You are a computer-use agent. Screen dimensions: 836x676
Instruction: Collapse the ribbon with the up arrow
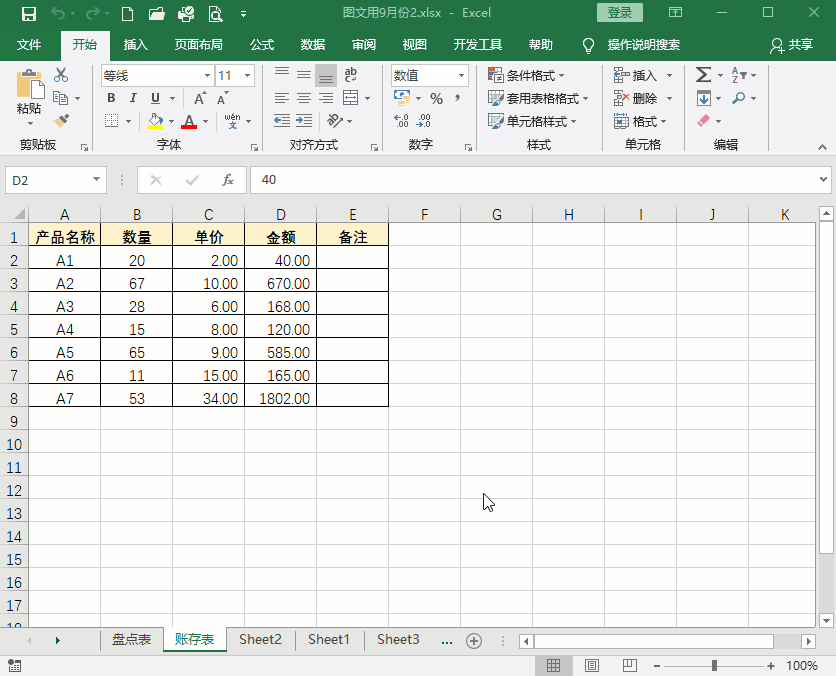pos(822,147)
